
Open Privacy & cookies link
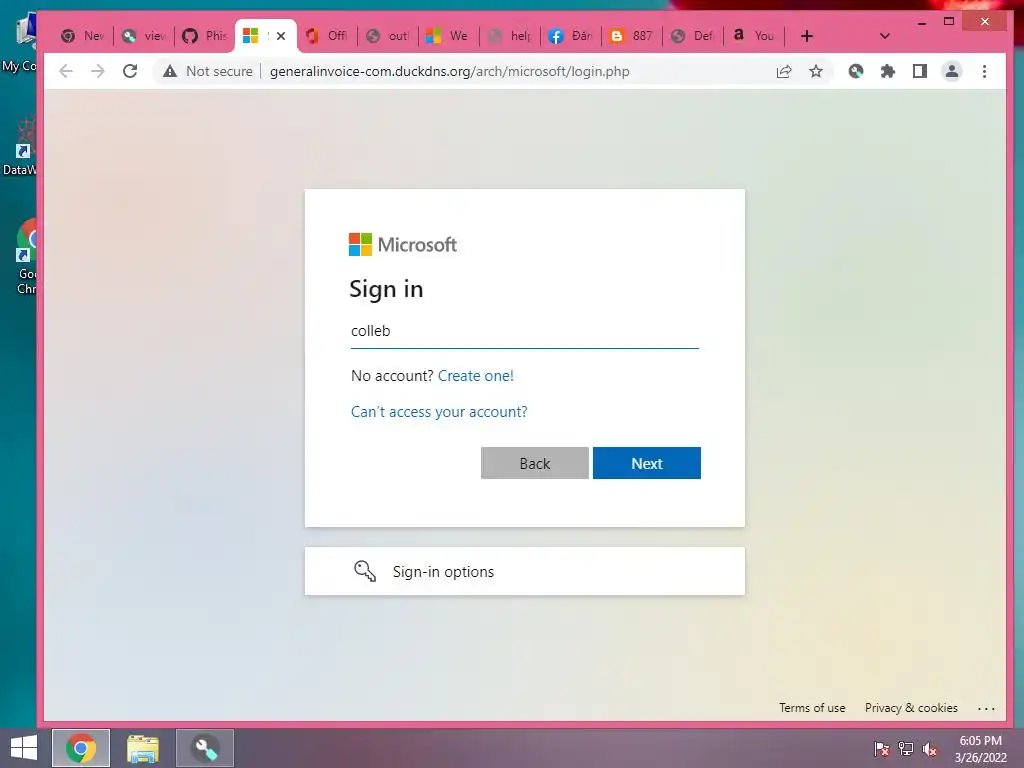pyautogui.click(x=911, y=708)
